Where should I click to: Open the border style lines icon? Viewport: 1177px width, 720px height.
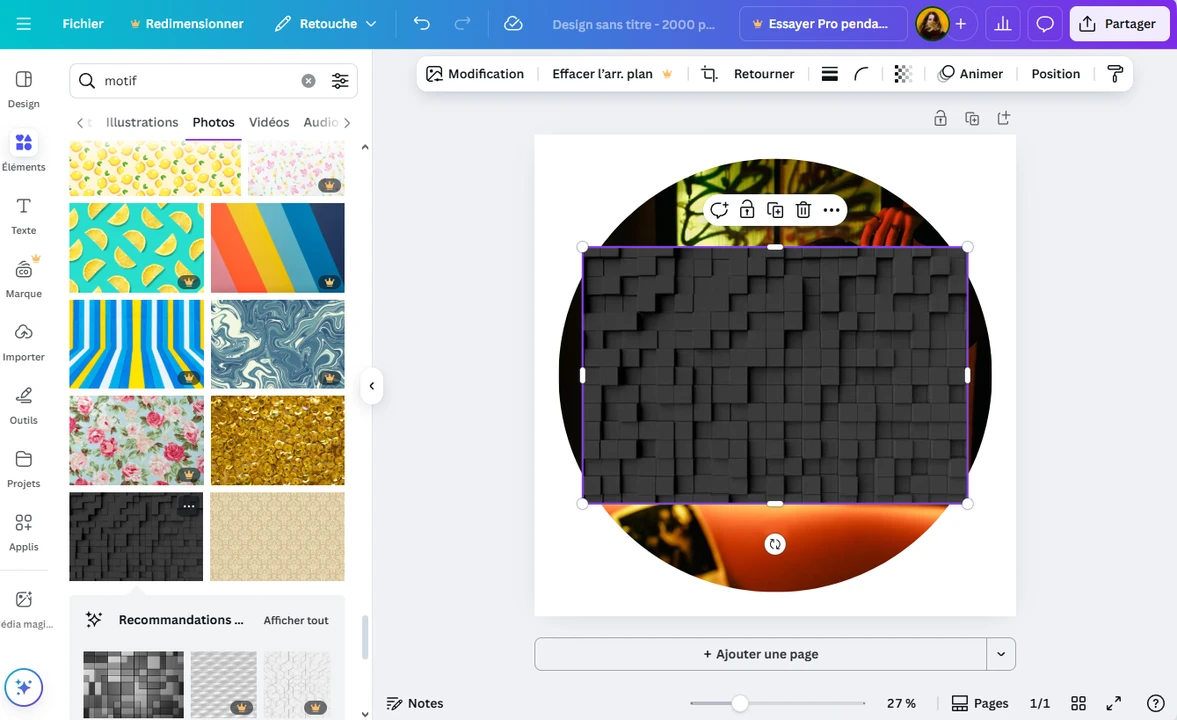(x=829, y=74)
